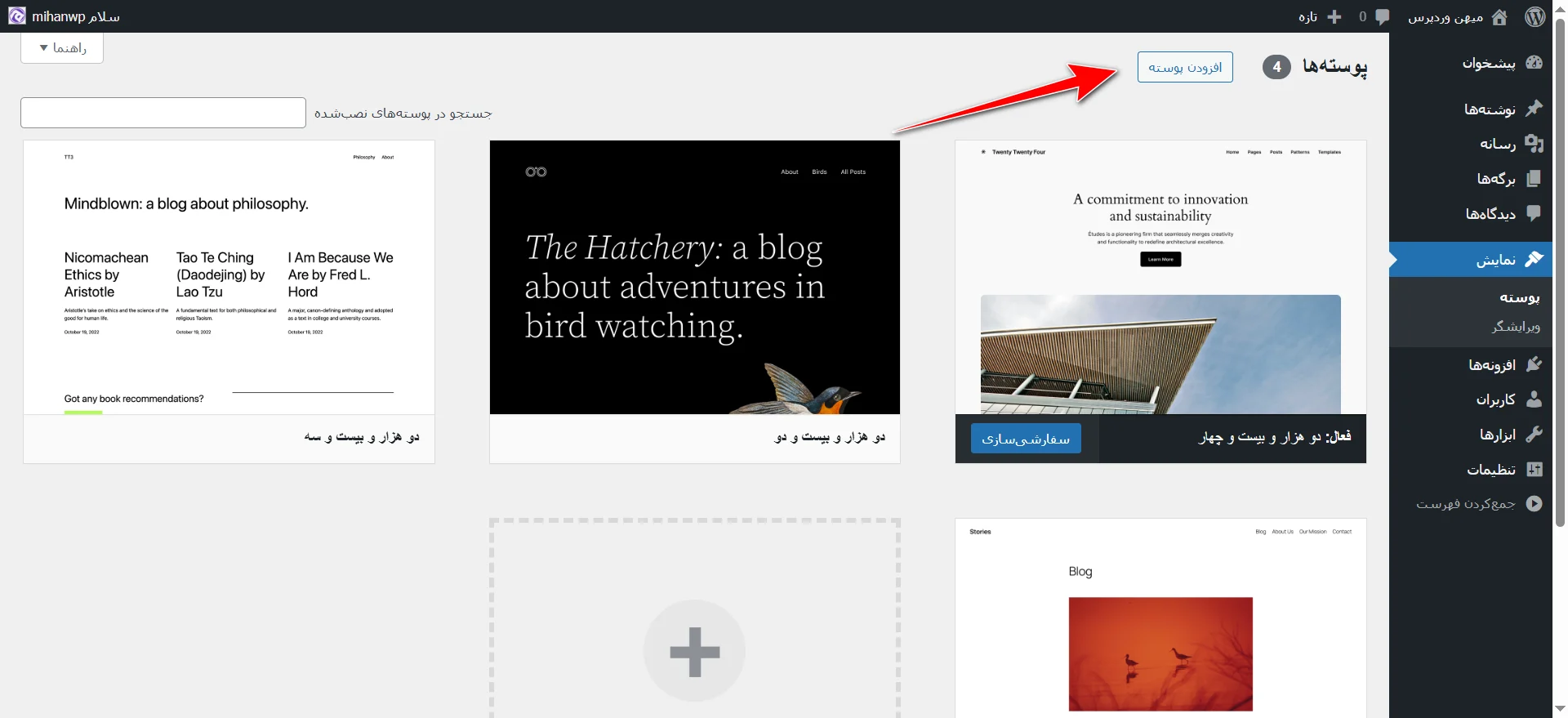Click the theme name دو هزار و بیست و دو
Screen dimensions: 1568x718
(830, 437)
